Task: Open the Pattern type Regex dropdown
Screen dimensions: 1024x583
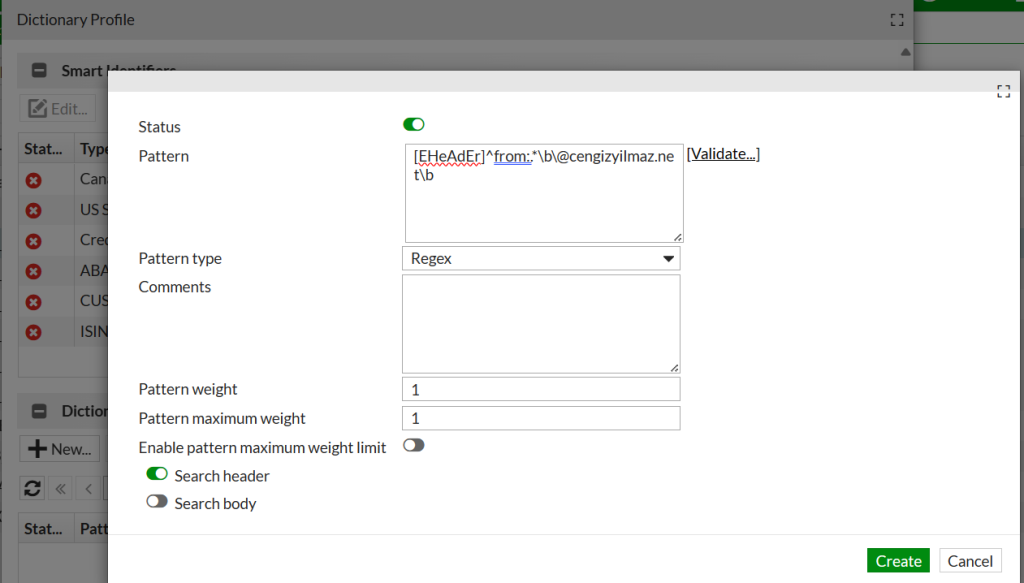Action: [540, 259]
